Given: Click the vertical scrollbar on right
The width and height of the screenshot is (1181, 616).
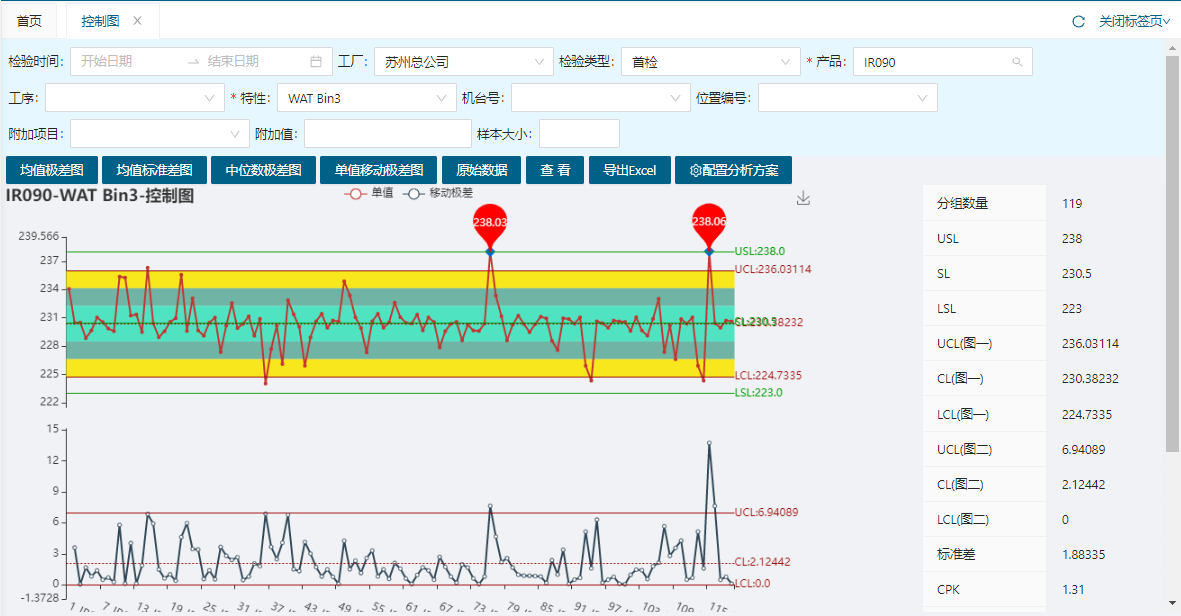Looking at the screenshot, I should pos(1173,250).
